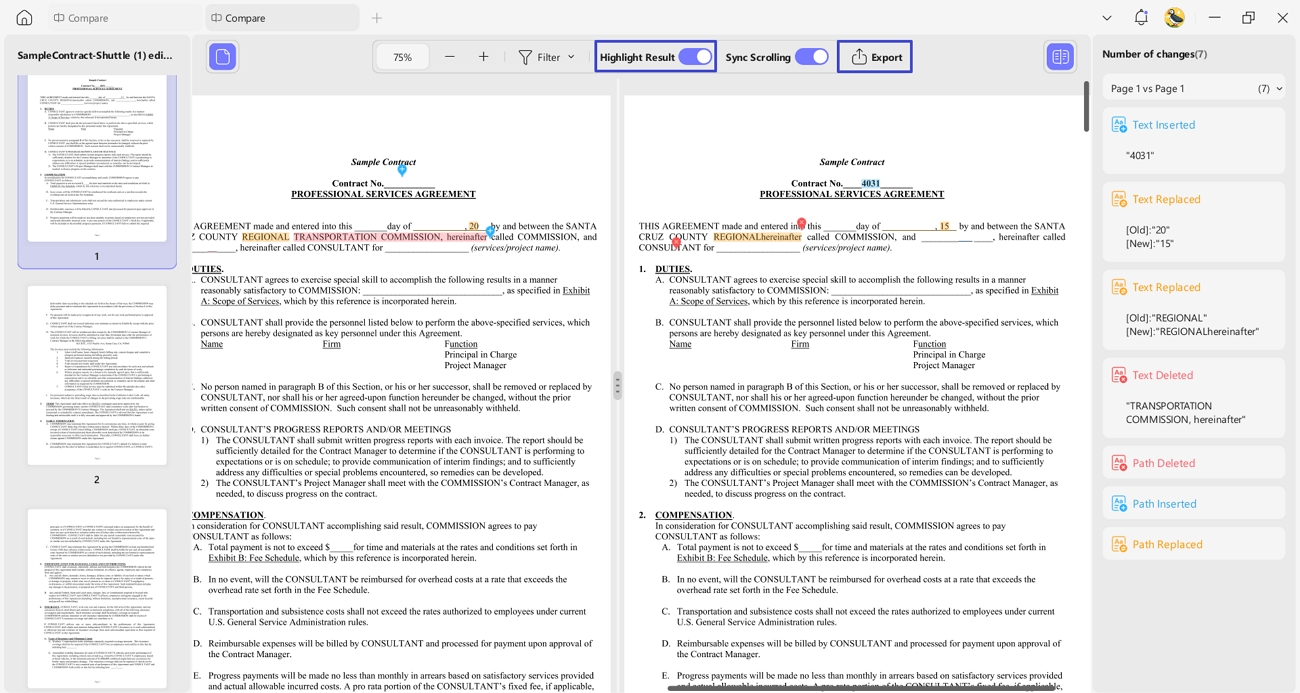Image resolution: width=1300 pixels, height=693 pixels.
Task: Select the Path Replaced change
Action: [x=1194, y=545]
